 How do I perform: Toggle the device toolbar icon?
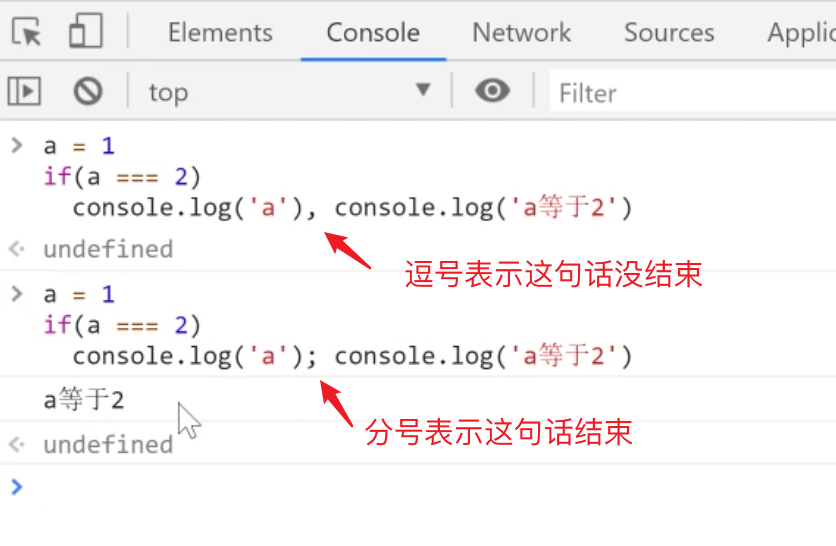tap(86, 30)
